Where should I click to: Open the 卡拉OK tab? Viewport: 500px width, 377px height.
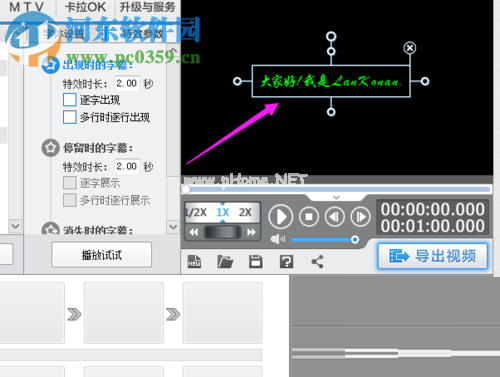coord(85,7)
